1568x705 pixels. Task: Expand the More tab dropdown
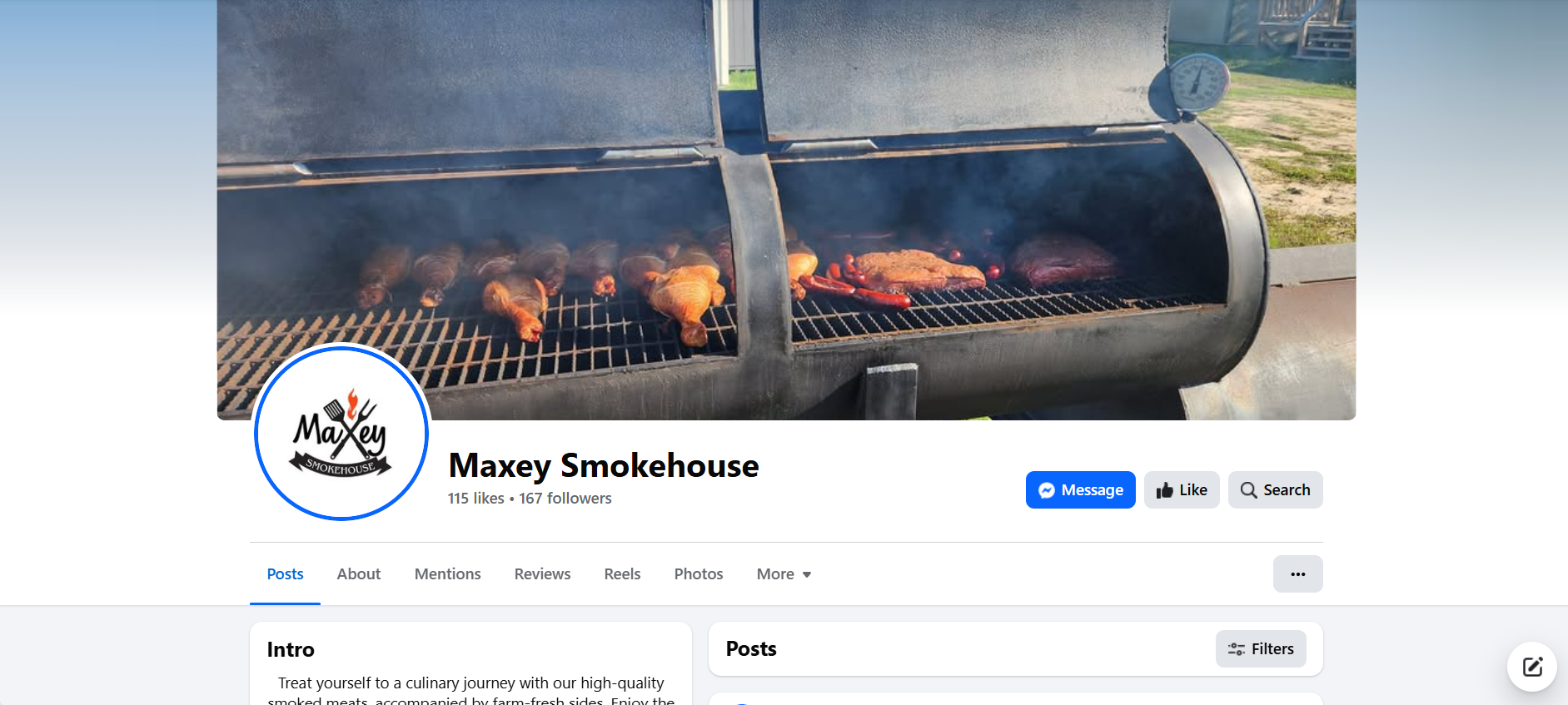784,574
